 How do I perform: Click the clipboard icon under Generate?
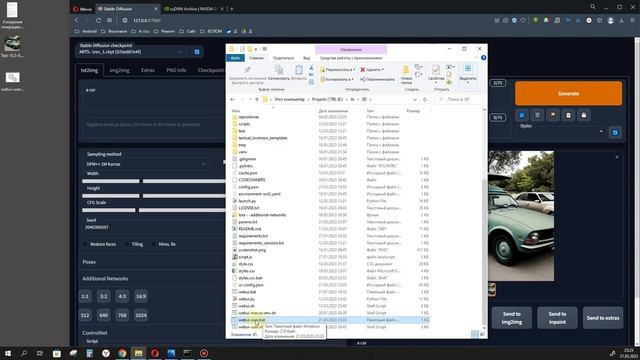568,116
